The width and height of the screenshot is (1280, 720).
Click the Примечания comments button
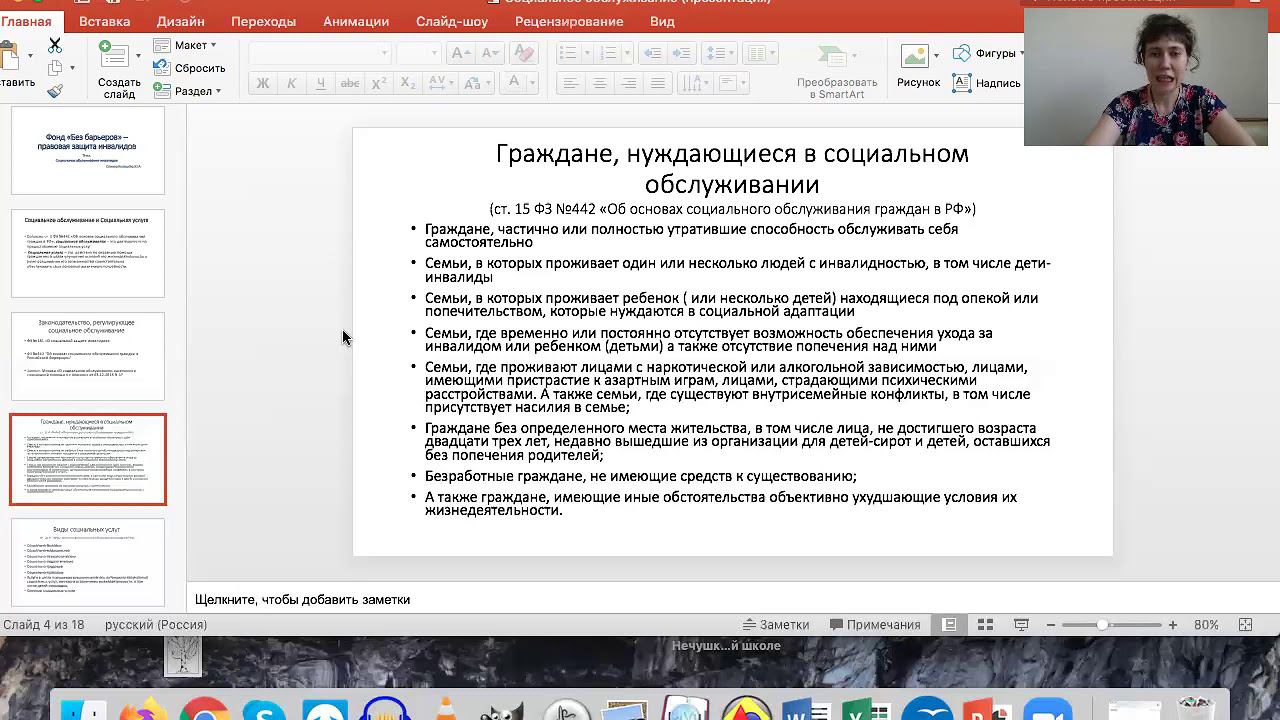tap(875, 625)
